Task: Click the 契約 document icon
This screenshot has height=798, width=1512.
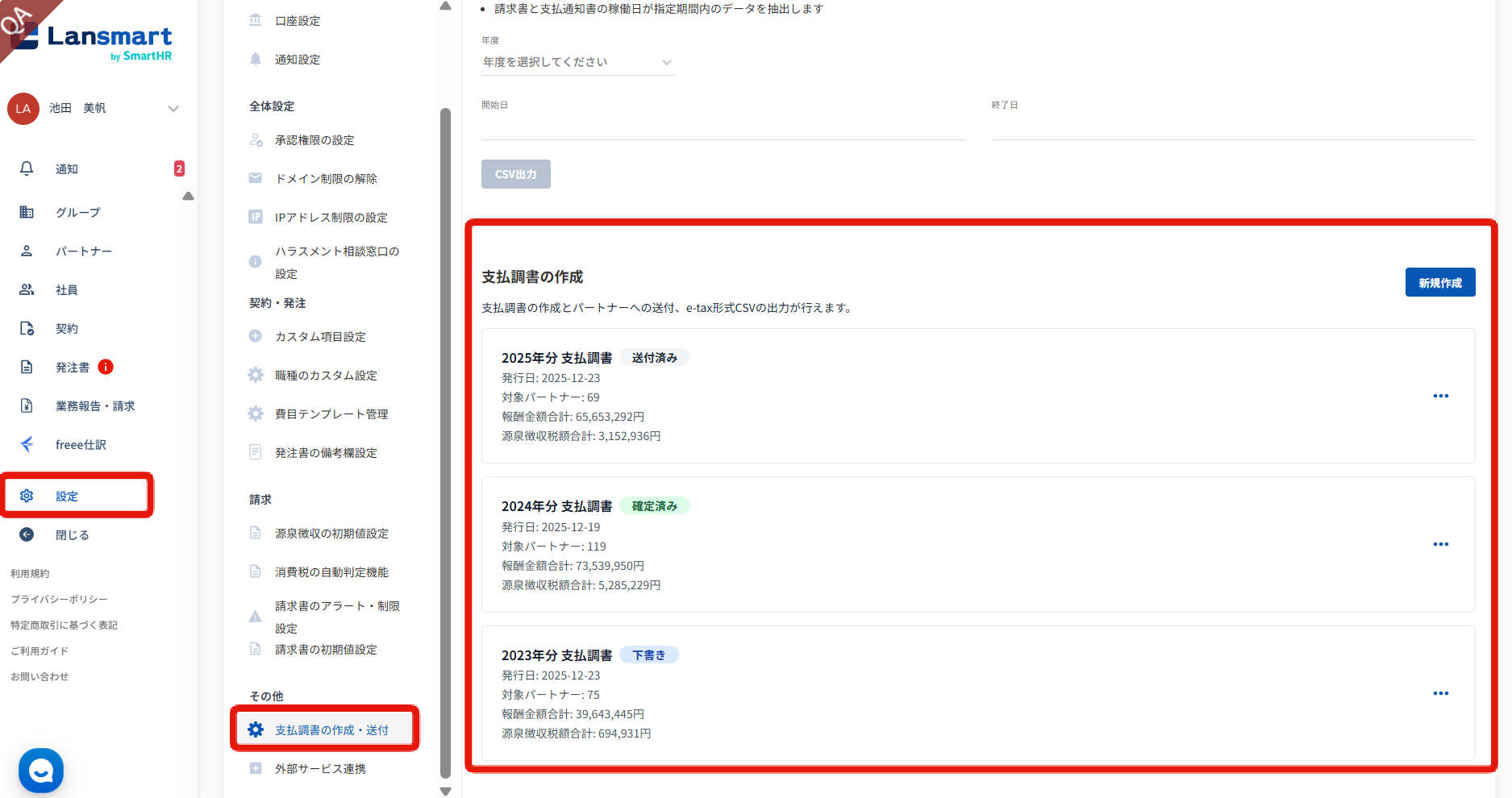Action: point(27,328)
